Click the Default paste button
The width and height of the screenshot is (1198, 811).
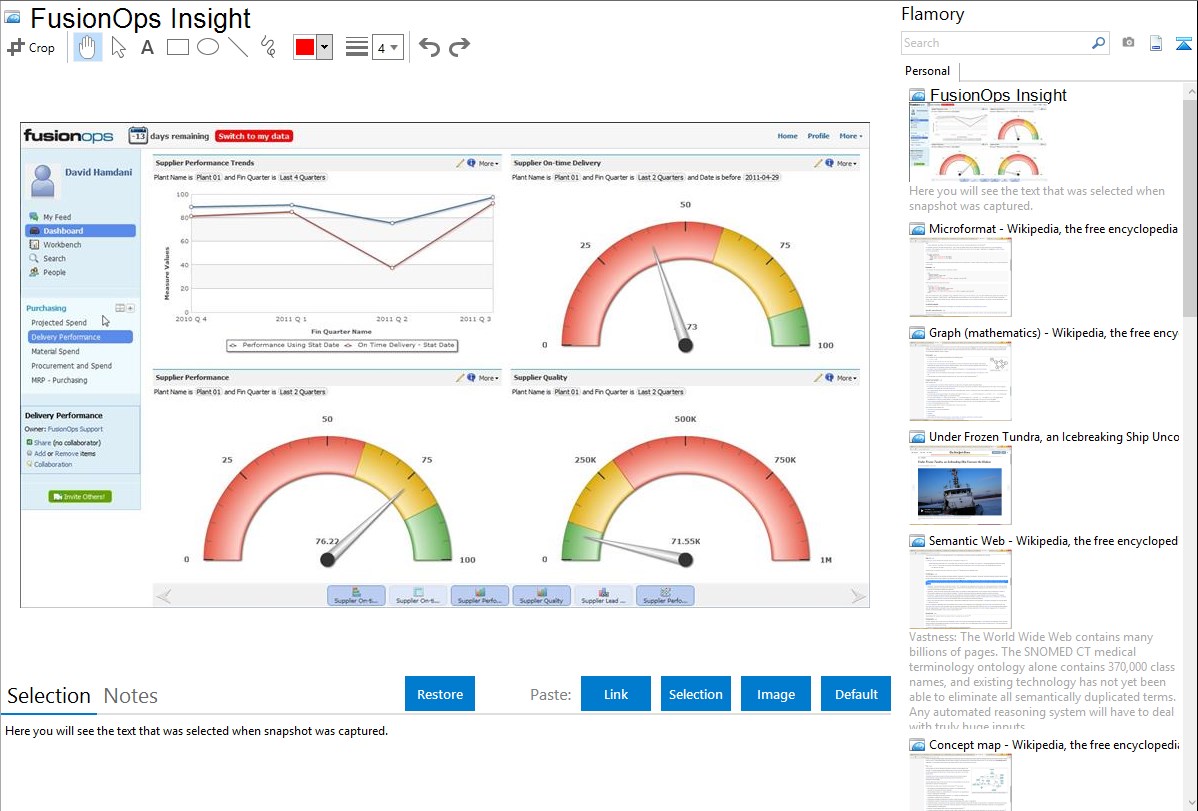856,694
